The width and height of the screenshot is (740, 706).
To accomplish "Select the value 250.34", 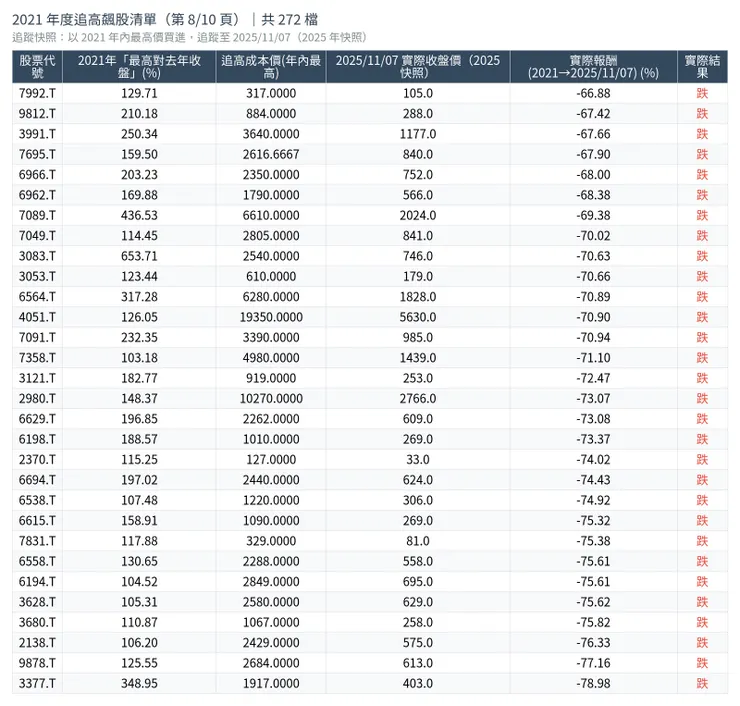I will 139,134.
